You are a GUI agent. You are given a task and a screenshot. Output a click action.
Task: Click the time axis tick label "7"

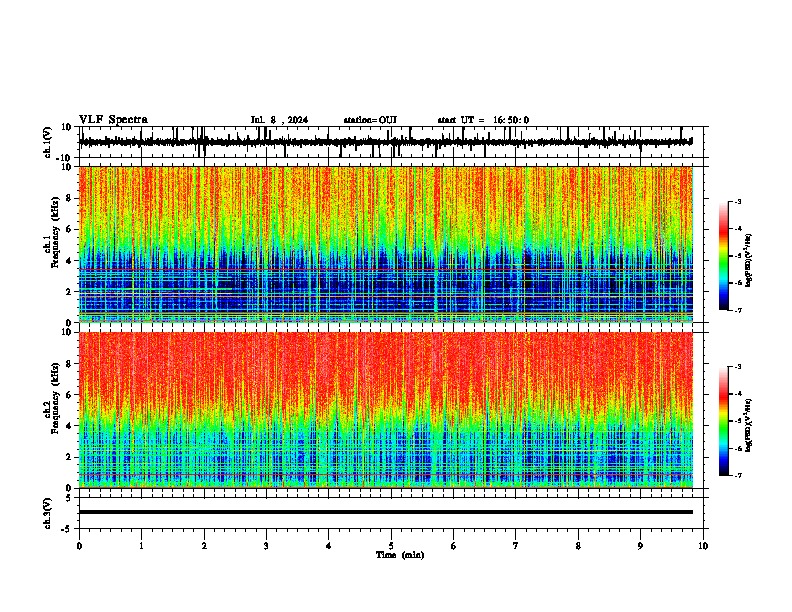[x=516, y=546]
